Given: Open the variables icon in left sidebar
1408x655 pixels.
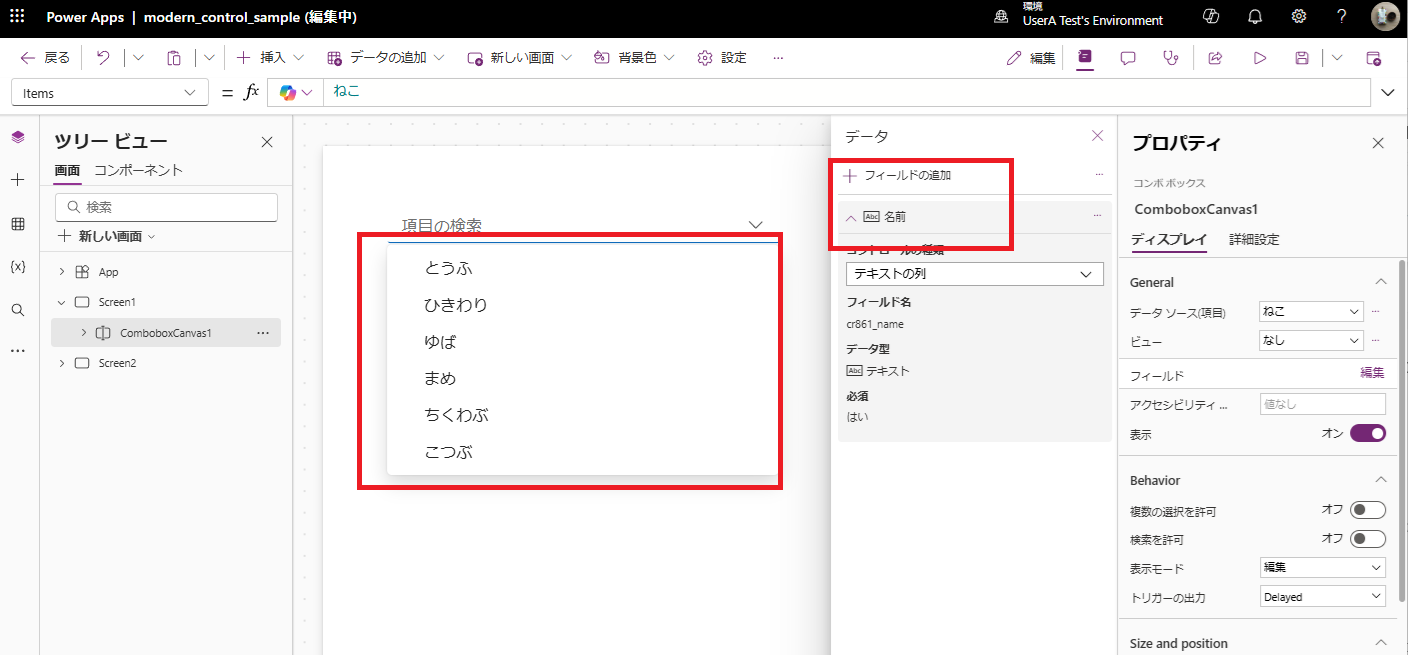Looking at the screenshot, I should [18, 267].
